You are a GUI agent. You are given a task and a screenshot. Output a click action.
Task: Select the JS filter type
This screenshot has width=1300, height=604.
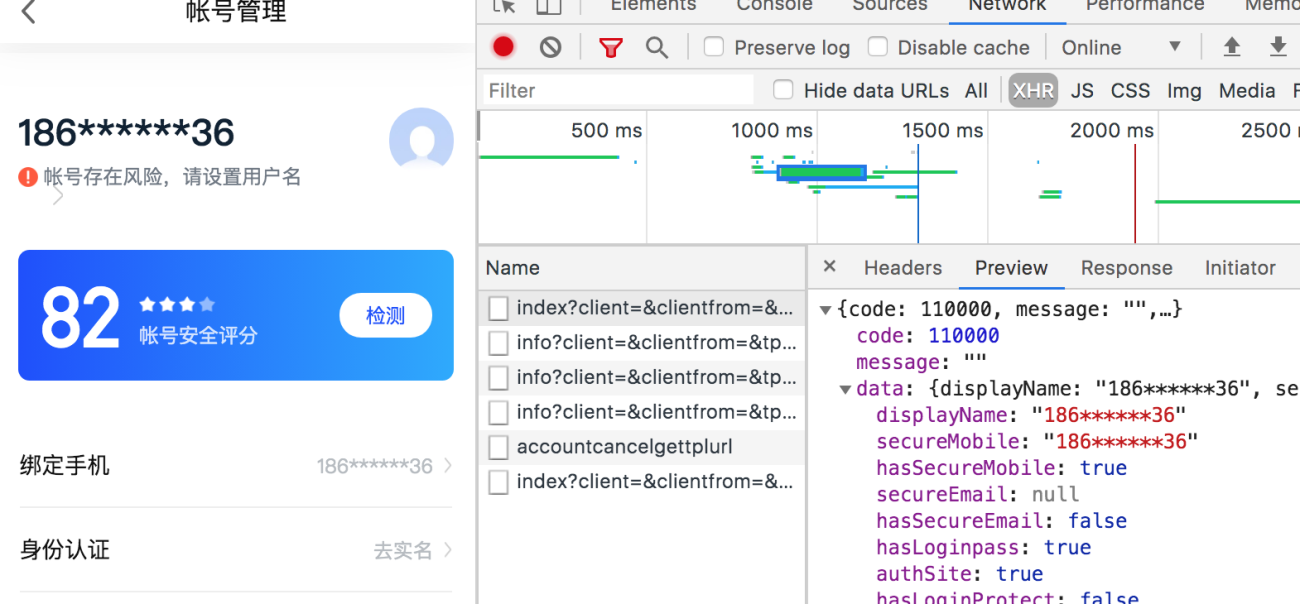pyautogui.click(x=1082, y=91)
